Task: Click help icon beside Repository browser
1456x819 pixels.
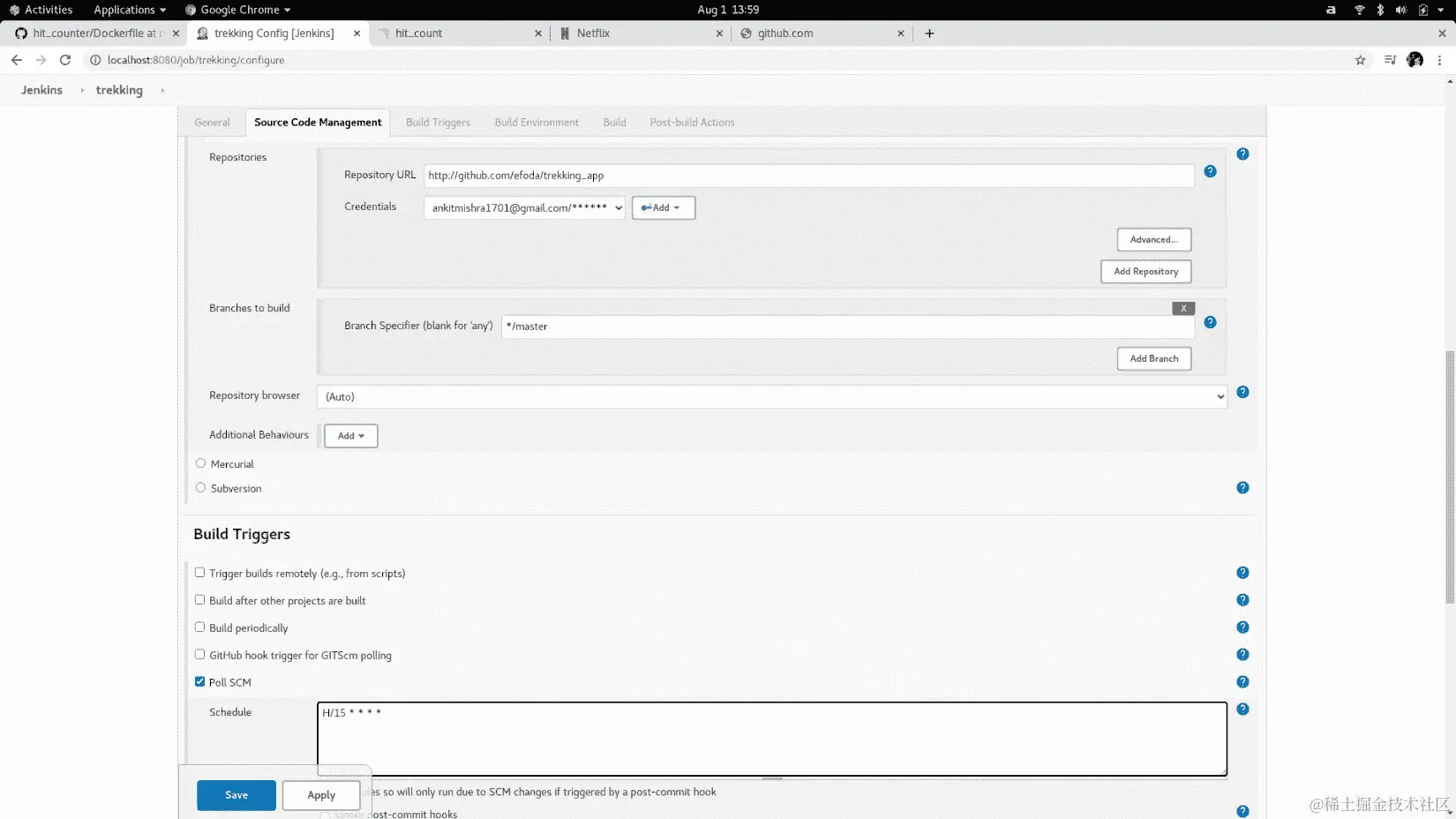Action: pos(1242,392)
